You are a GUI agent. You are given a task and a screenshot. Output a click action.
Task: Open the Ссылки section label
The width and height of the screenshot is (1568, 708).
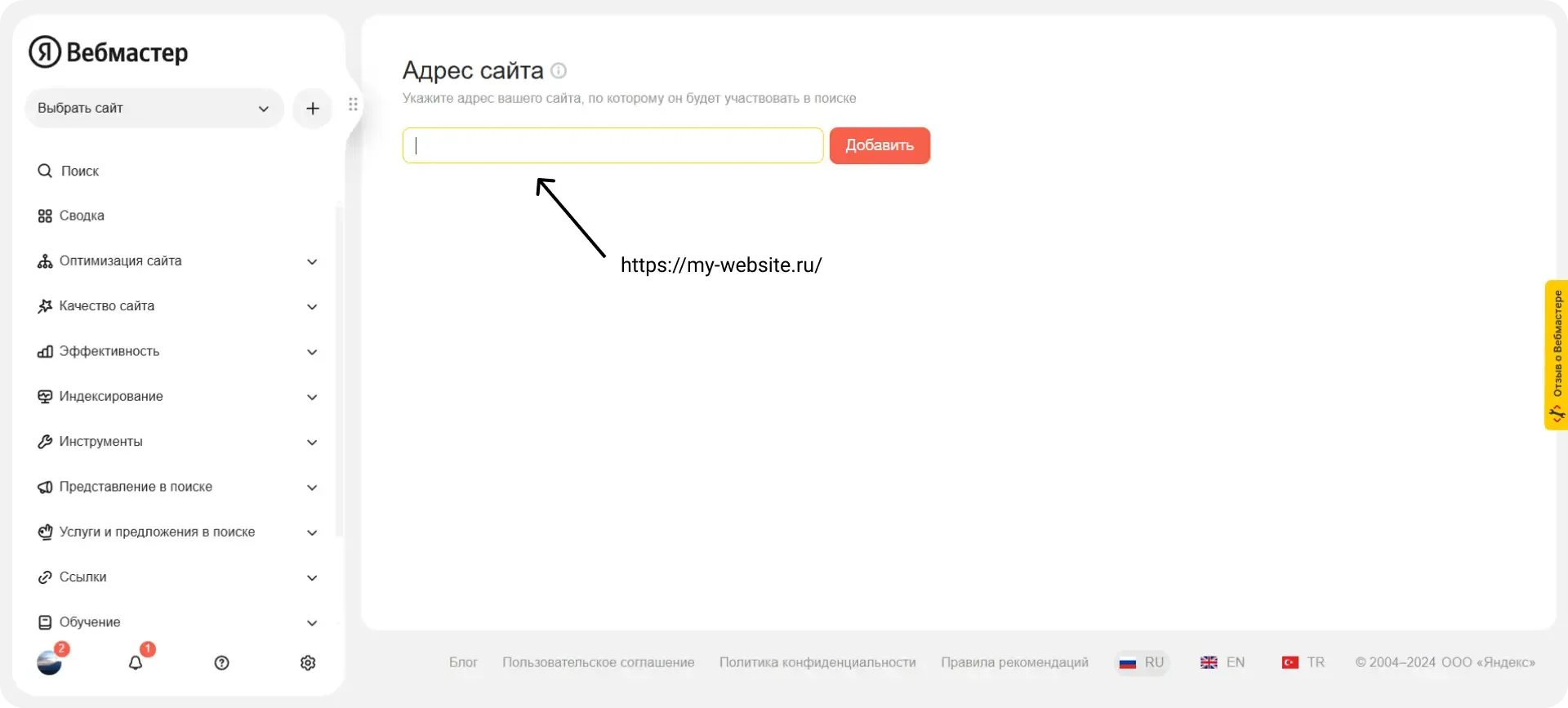pos(83,577)
